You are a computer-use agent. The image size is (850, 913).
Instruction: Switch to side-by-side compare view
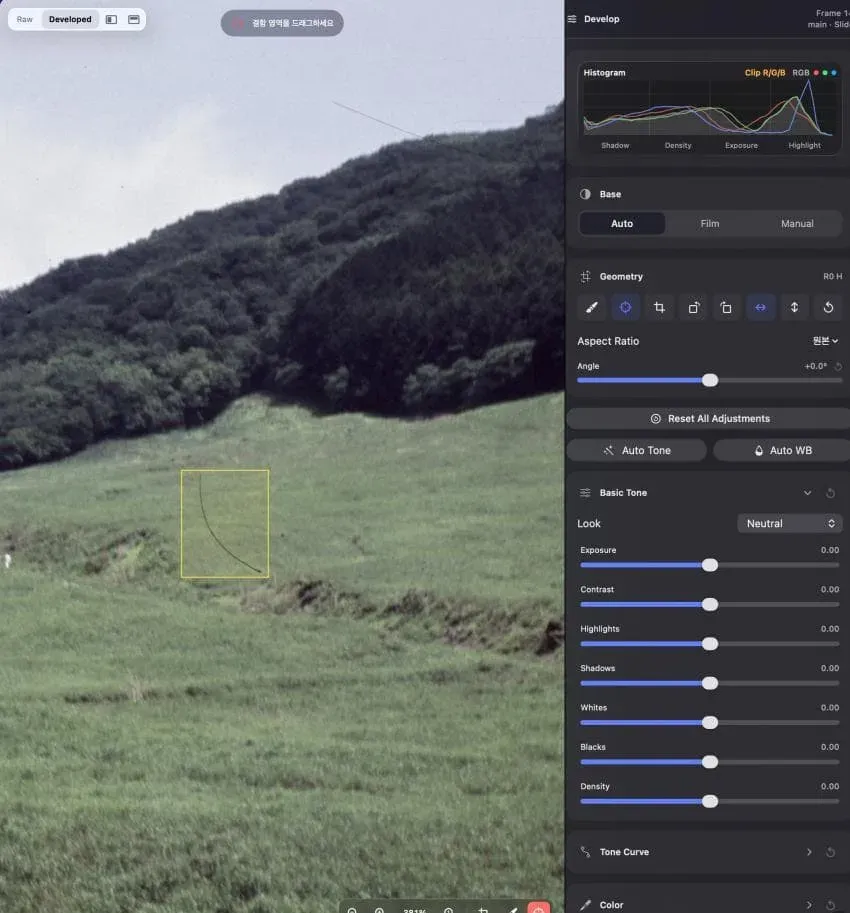pos(111,19)
